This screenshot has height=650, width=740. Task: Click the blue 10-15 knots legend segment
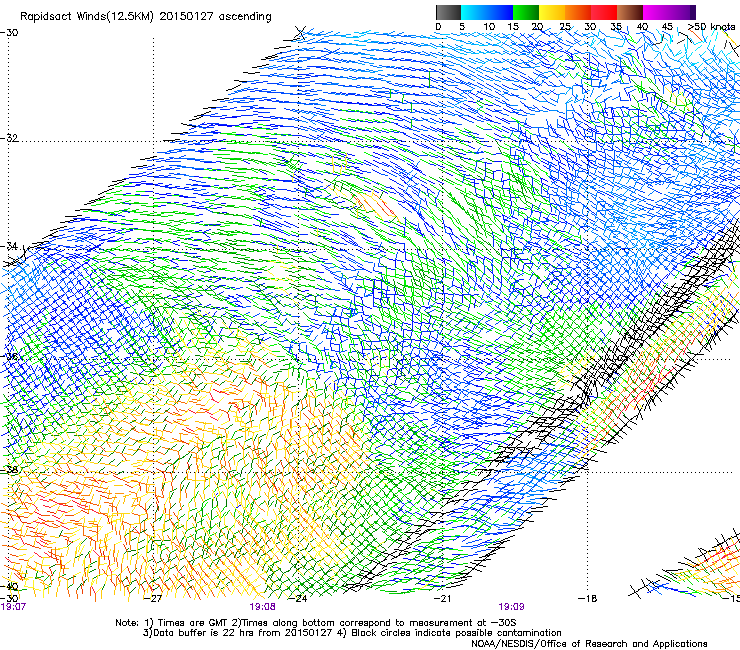(x=500, y=13)
